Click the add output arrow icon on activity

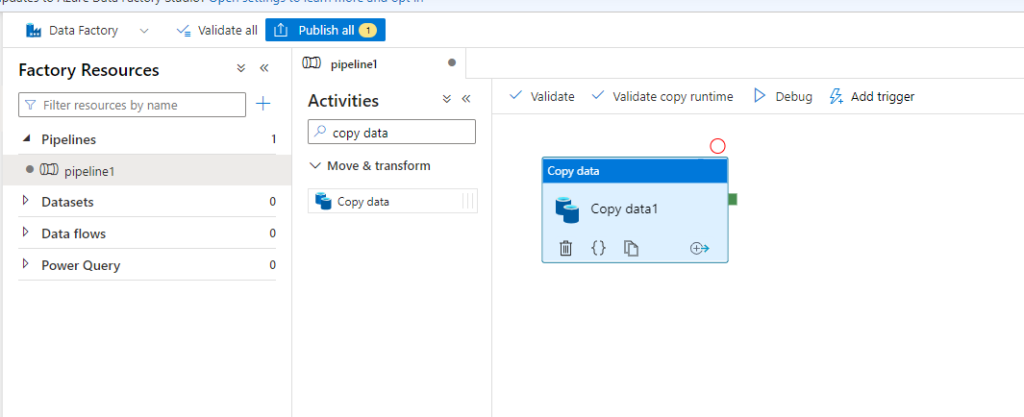click(x=700, y=249)
